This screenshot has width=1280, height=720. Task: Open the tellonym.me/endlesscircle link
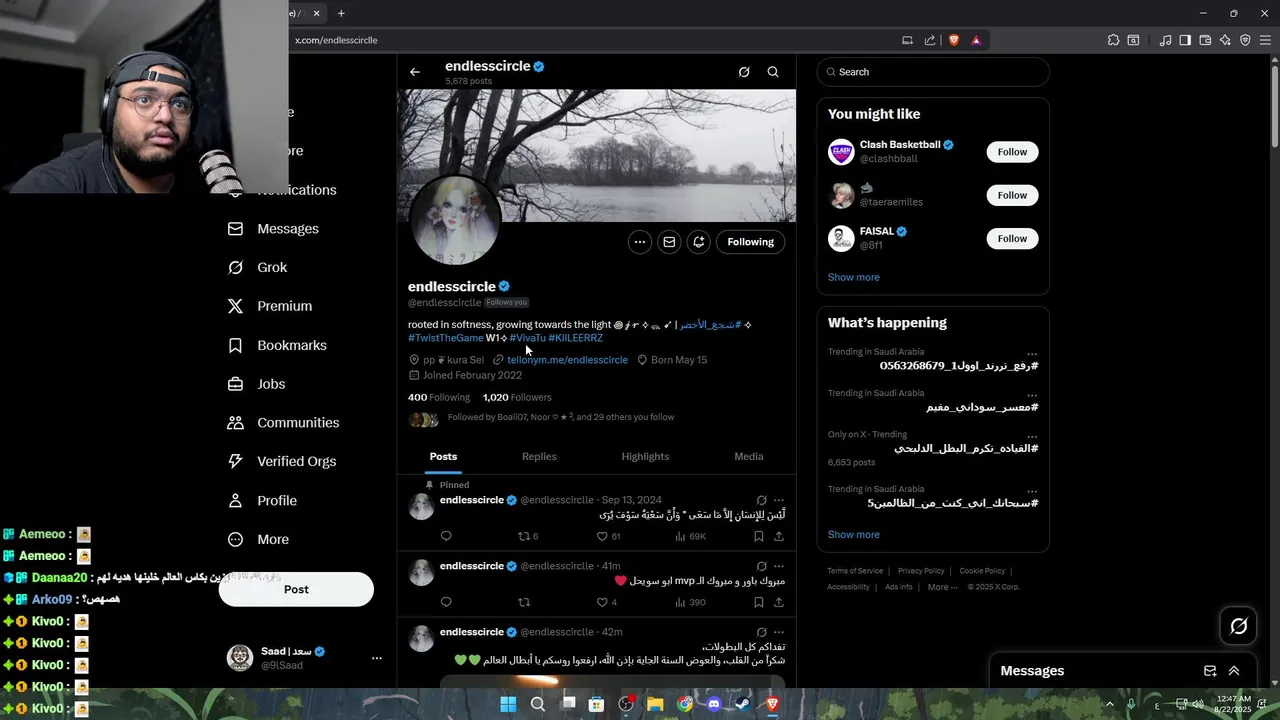(x=567, y=360)
